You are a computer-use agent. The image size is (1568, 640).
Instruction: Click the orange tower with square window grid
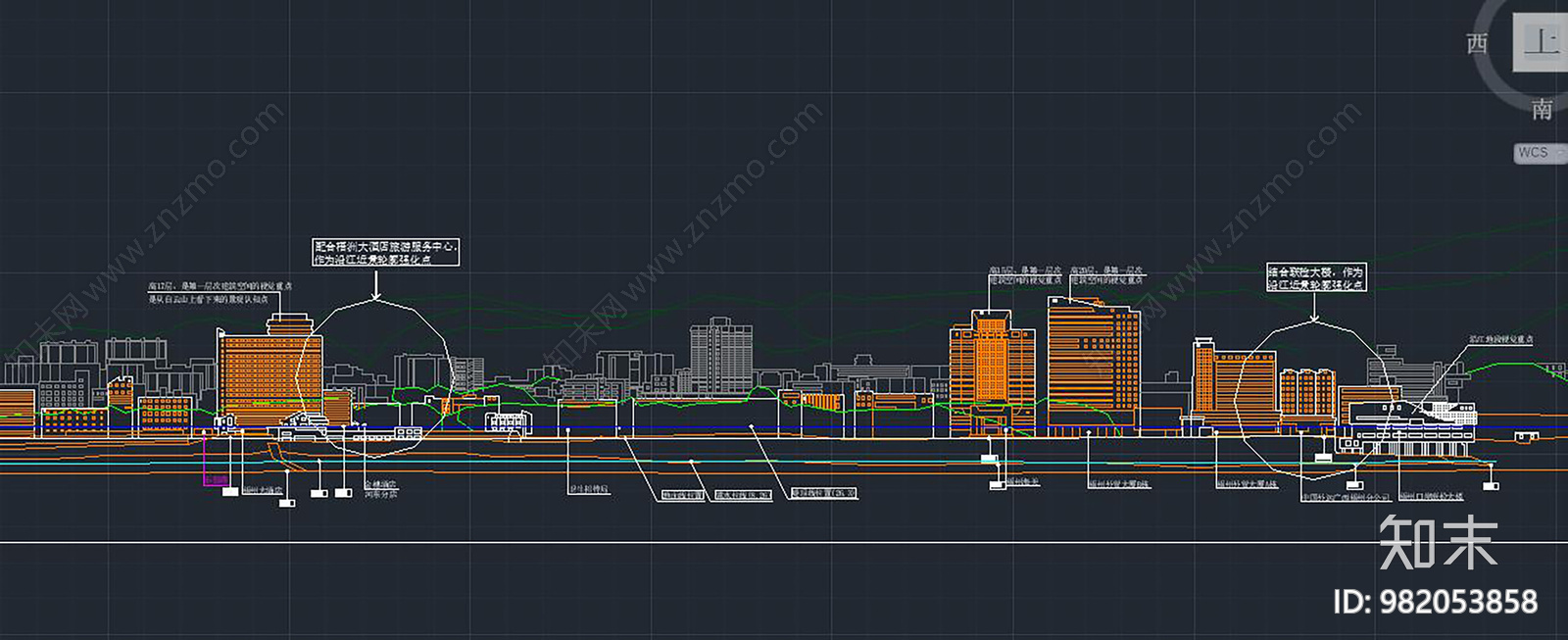(x=1094, y=367)
